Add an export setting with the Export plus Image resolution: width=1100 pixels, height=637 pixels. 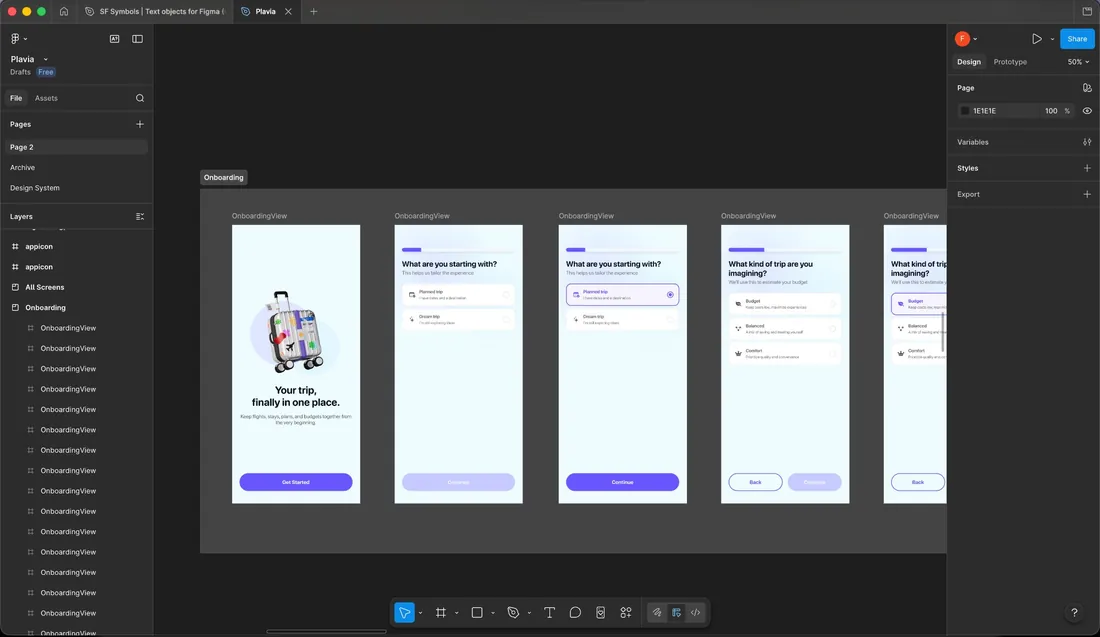click(1087, 194)
